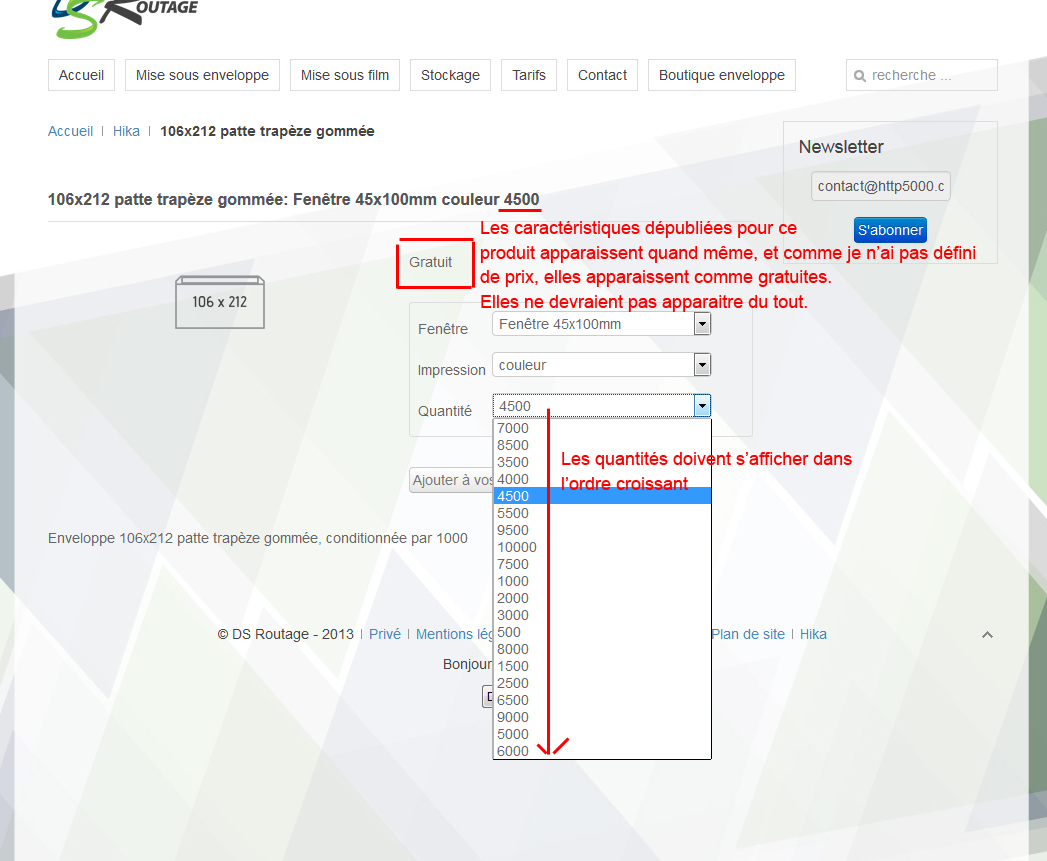
Task: Select quantity 1000 in list
Action: coord(602,582)
